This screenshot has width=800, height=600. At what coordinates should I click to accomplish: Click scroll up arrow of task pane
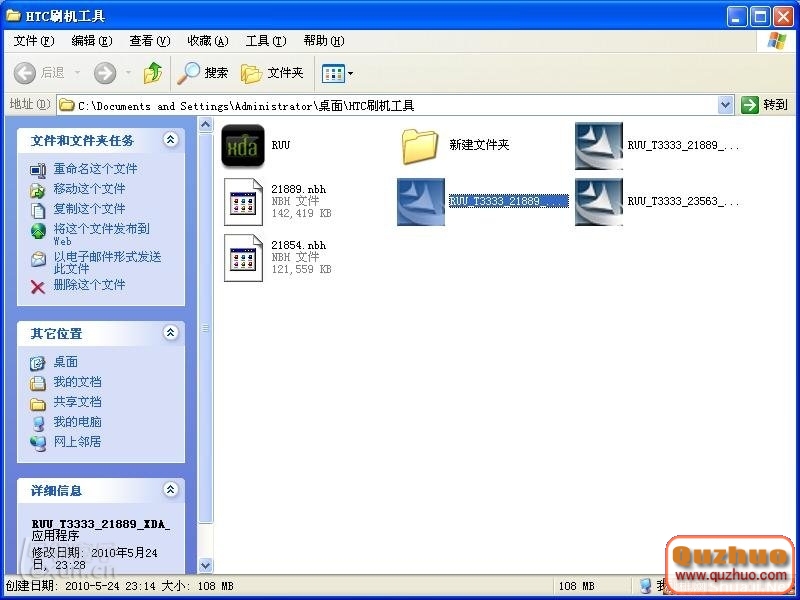click(205, 124)
